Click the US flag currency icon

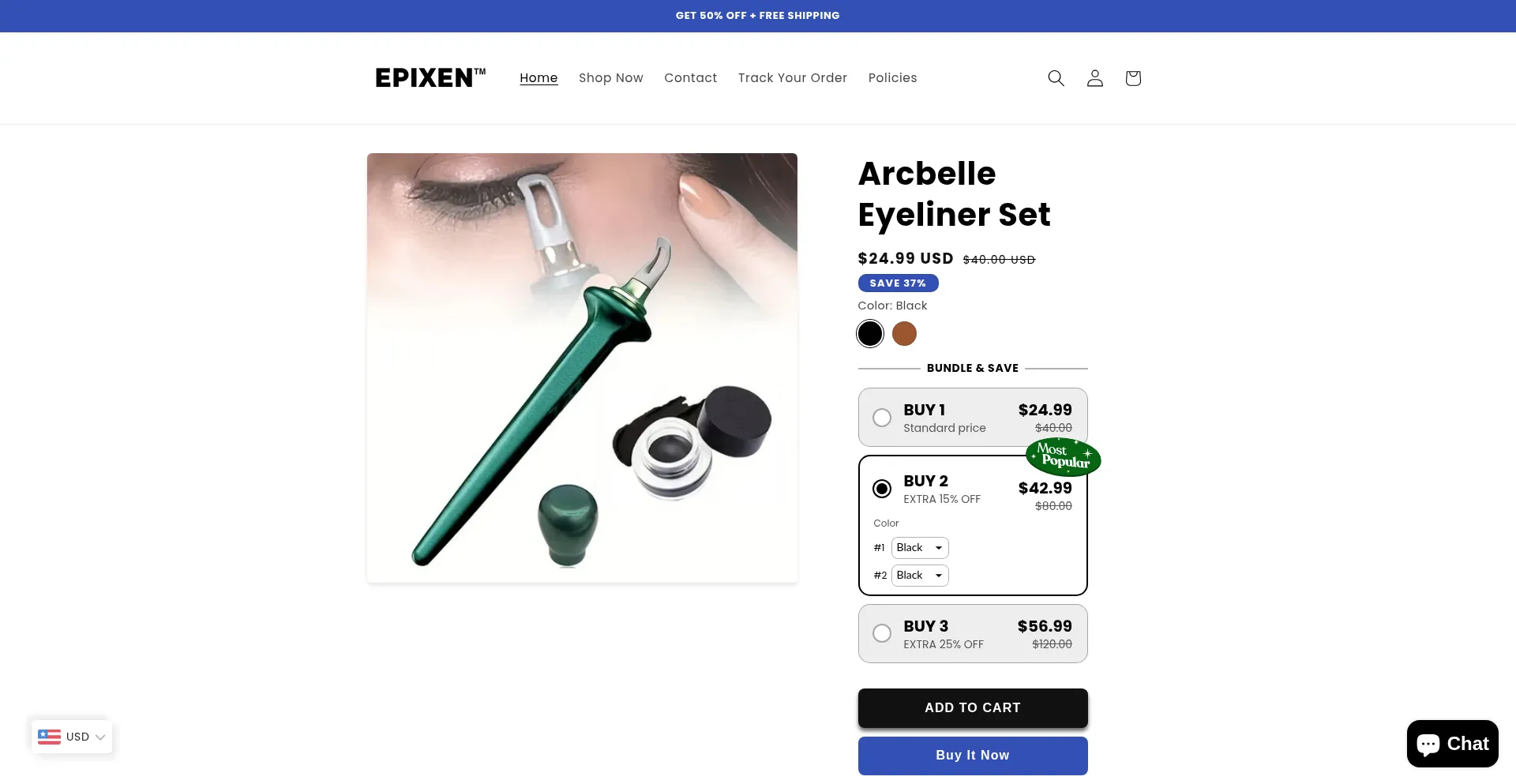coord(49,737)
